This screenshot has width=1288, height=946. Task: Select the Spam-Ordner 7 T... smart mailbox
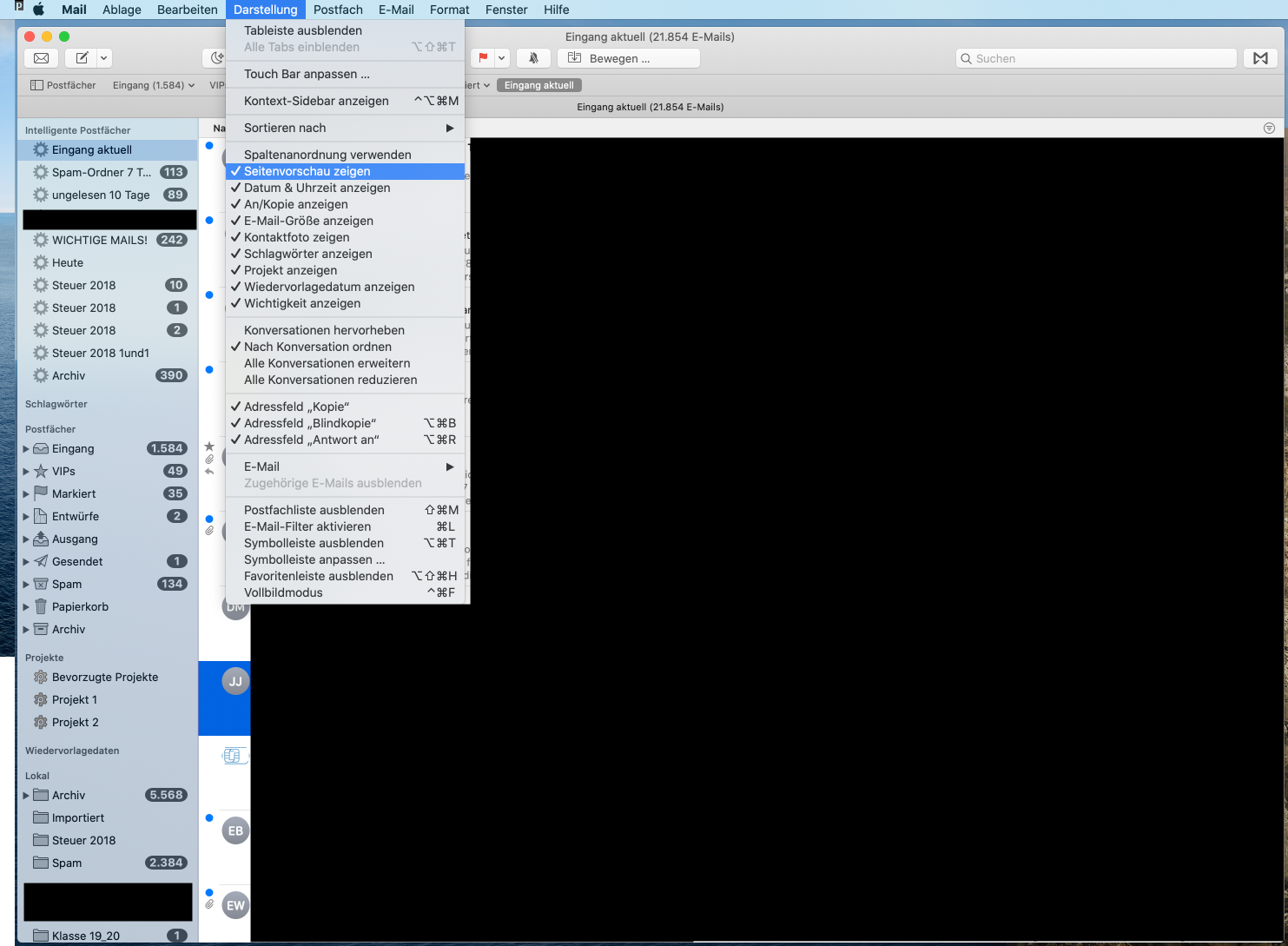(108, 172)
